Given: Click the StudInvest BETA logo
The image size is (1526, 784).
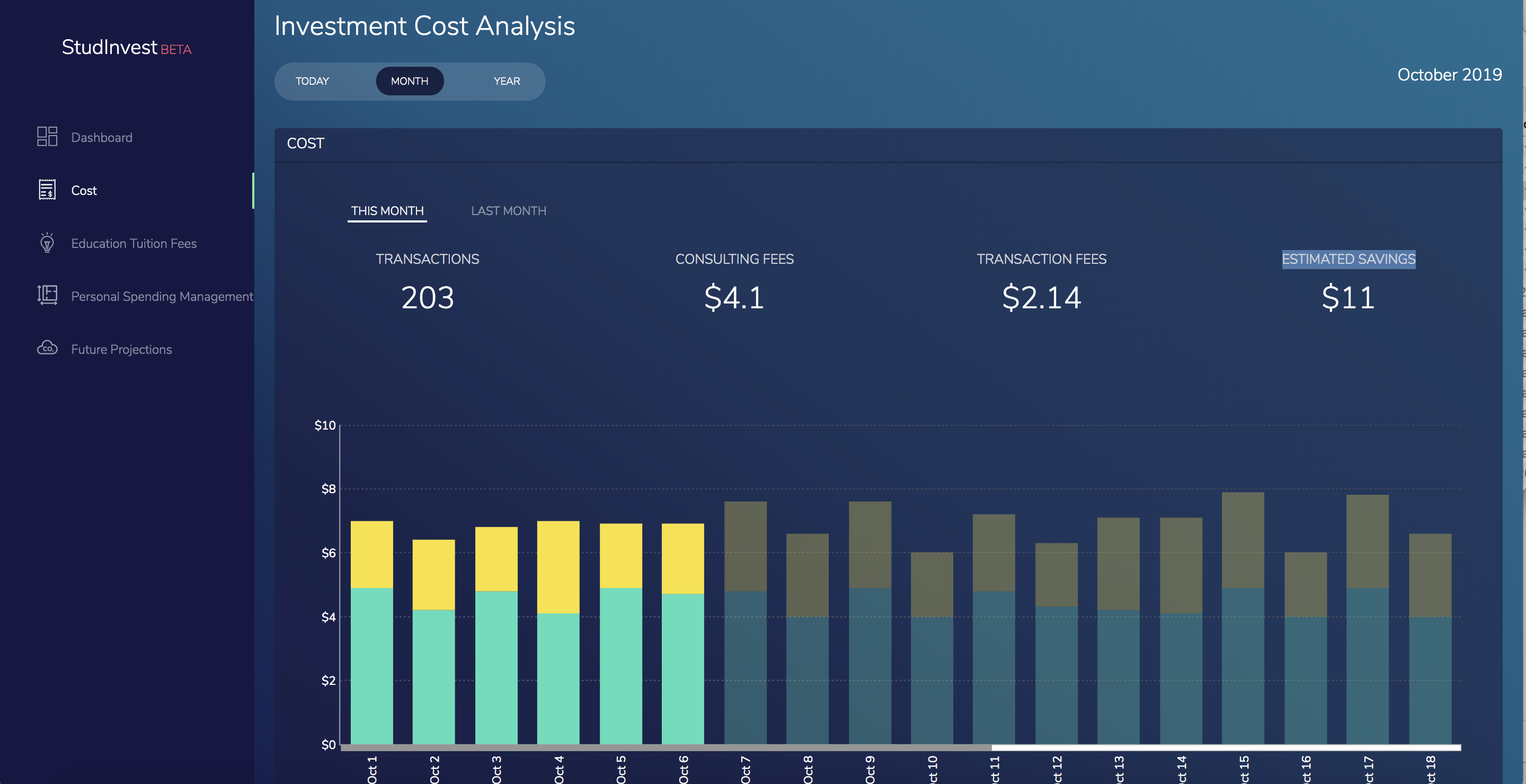Looking at the screenshot, I should 126,47.
